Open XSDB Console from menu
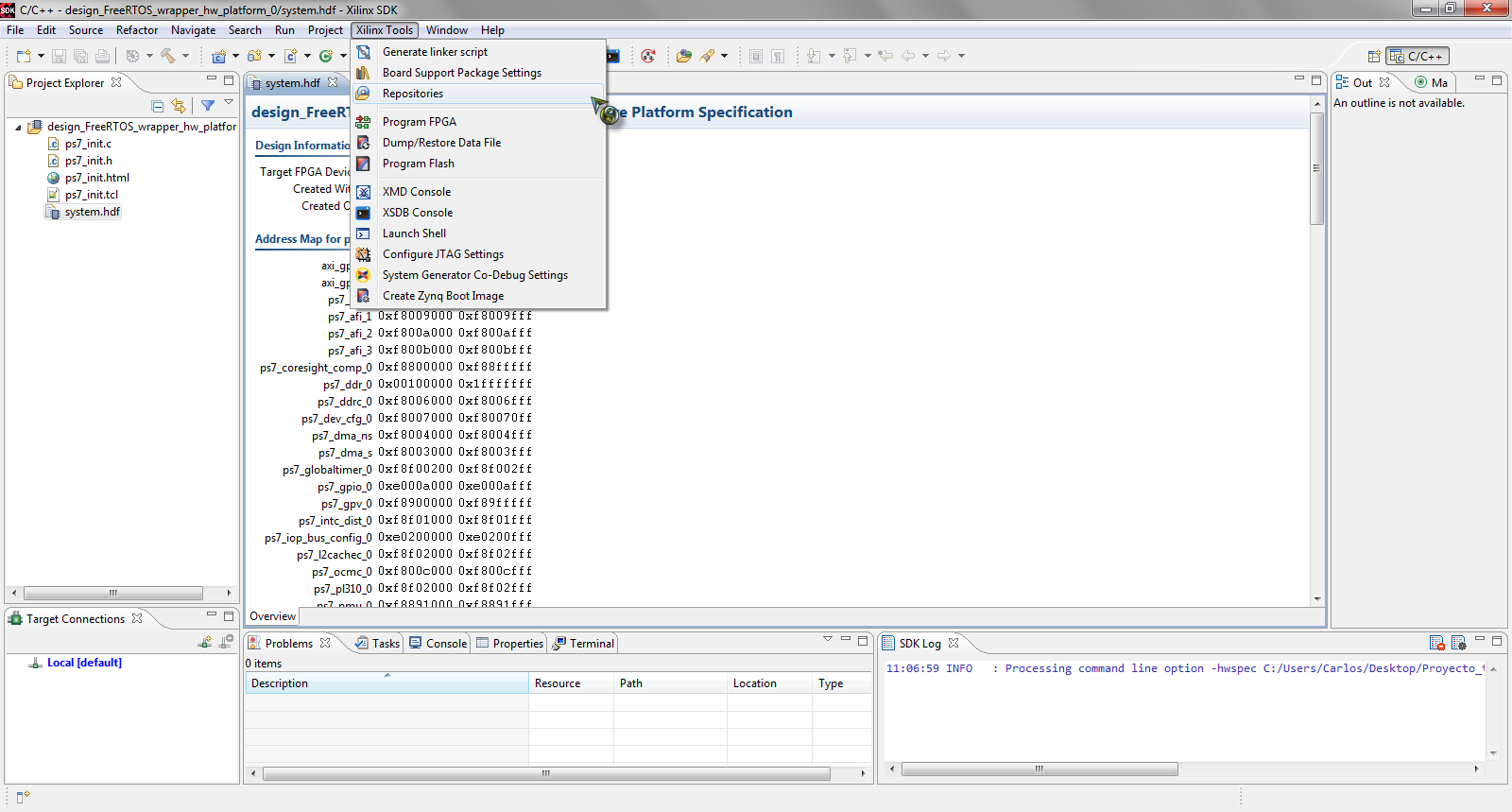The width and height of the screenshot is (1512, 812). [478, 213]
